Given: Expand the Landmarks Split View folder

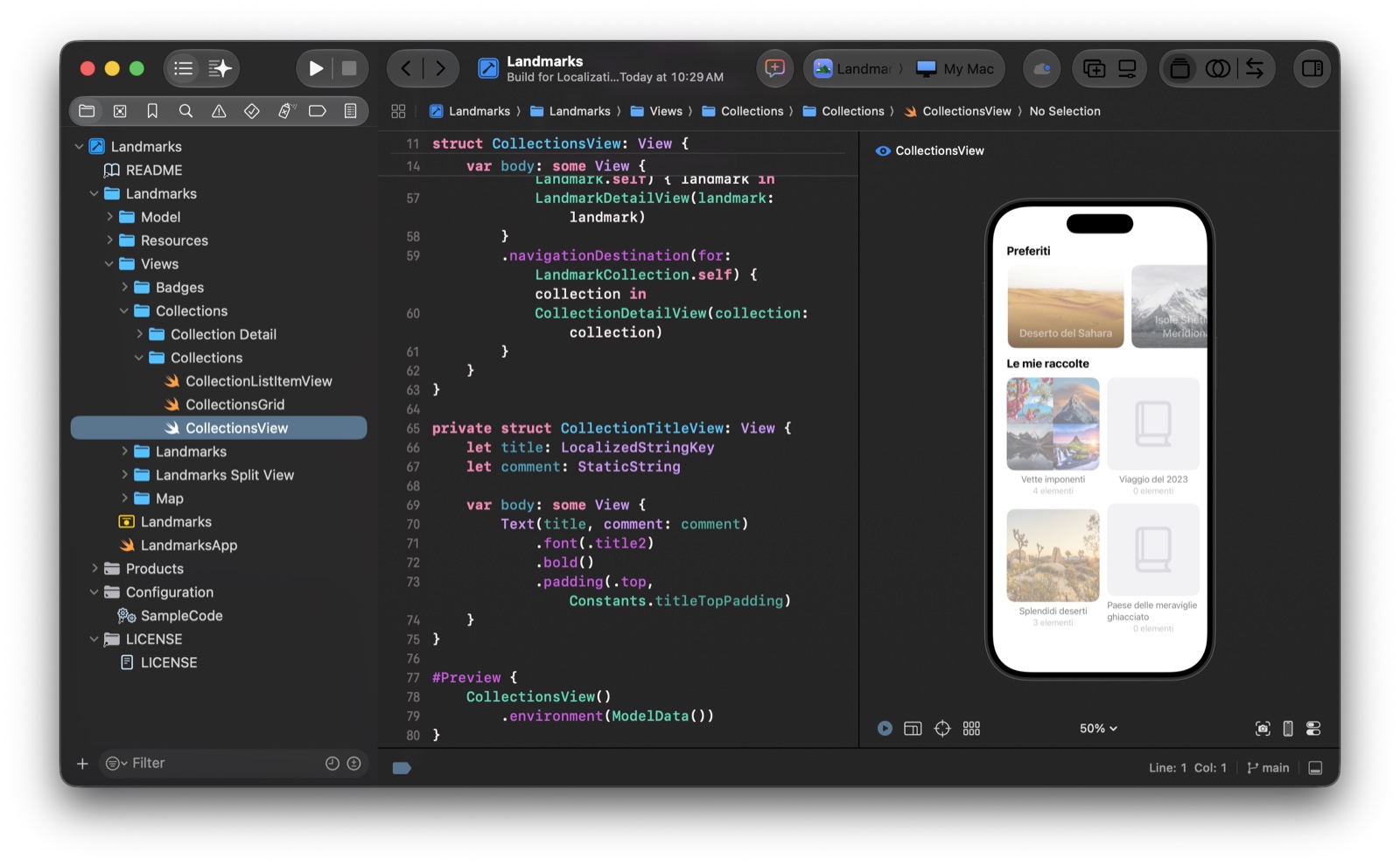Looking at the screenshot, I should click(124, 474).
